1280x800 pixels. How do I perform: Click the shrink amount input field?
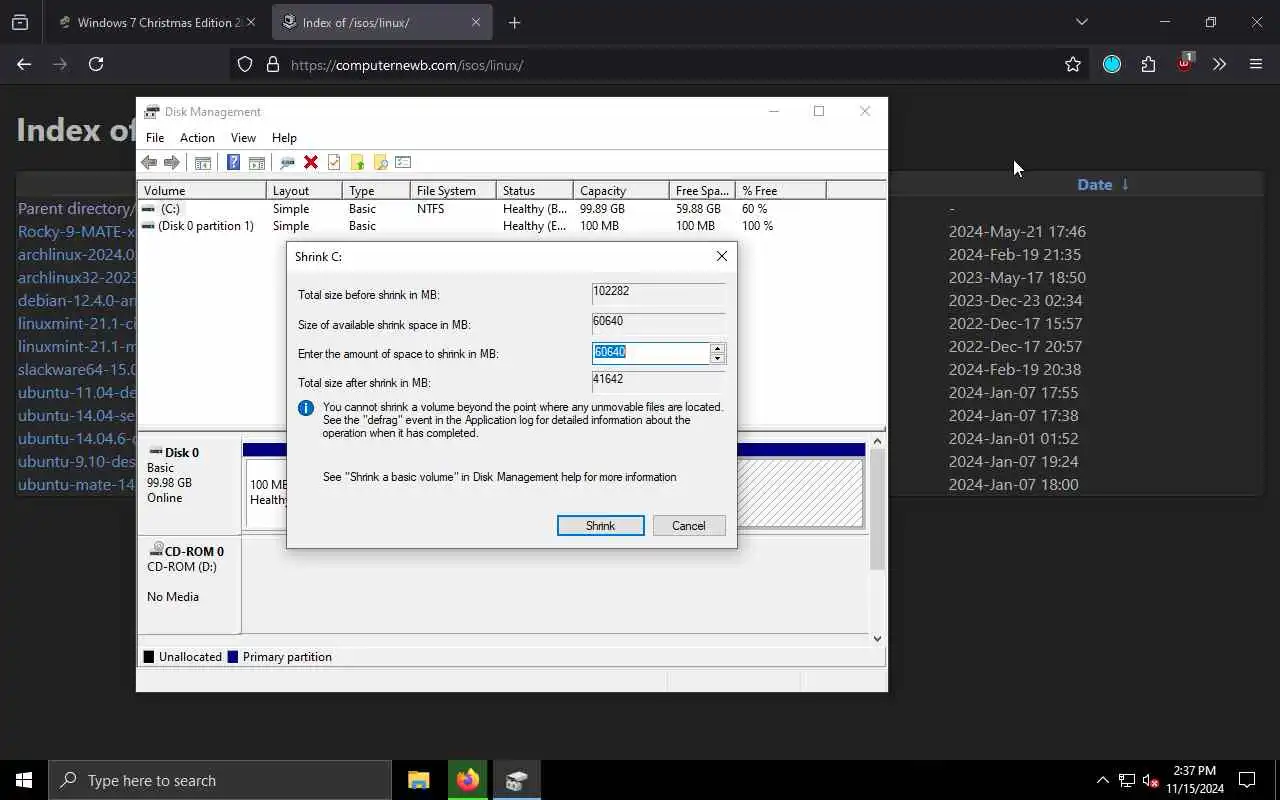tap(651, 353)
